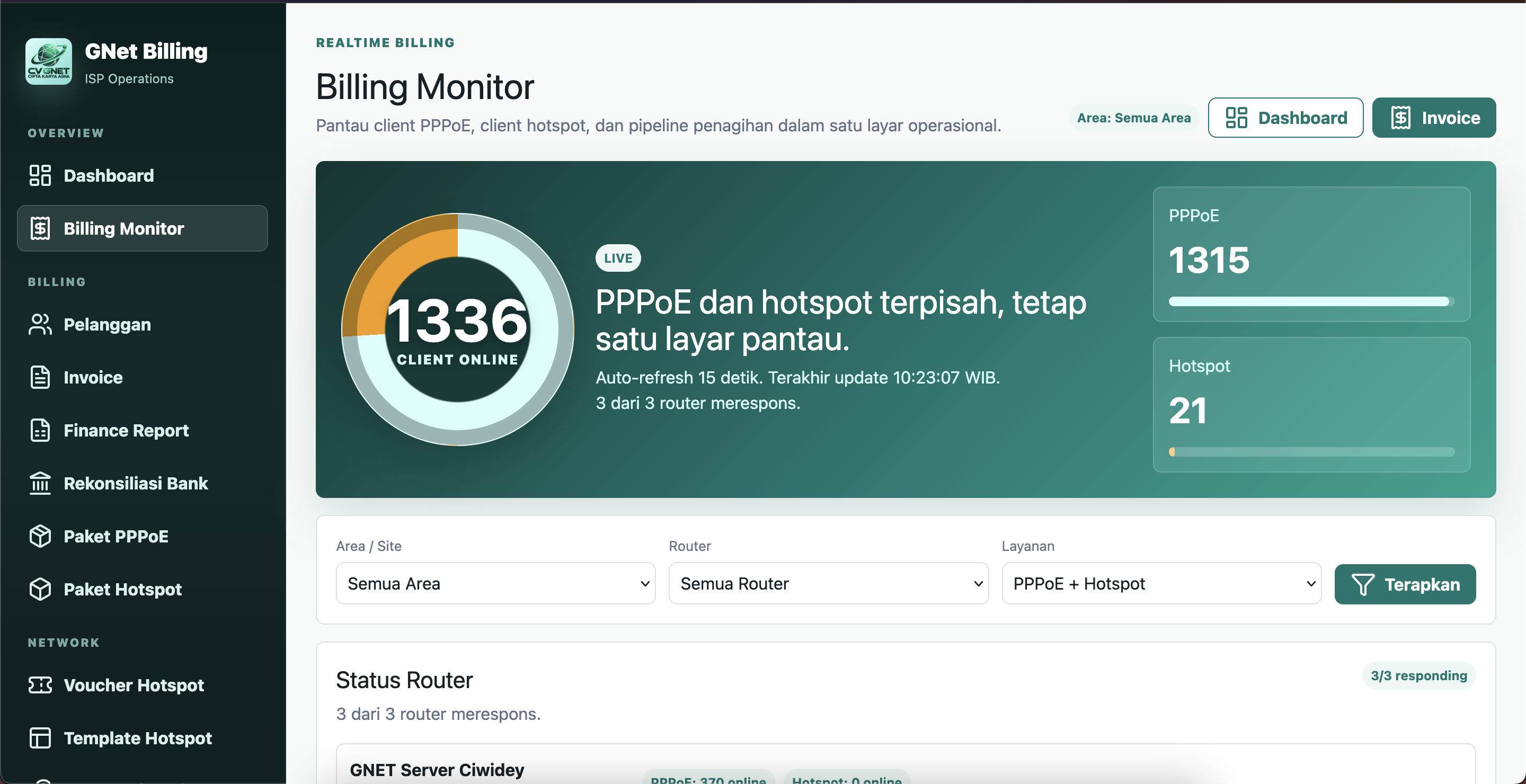The width and height of the screenshot is (1526, 784).
Task: Open Paket PPPoE sidebar label
Action: click(116, 537)
